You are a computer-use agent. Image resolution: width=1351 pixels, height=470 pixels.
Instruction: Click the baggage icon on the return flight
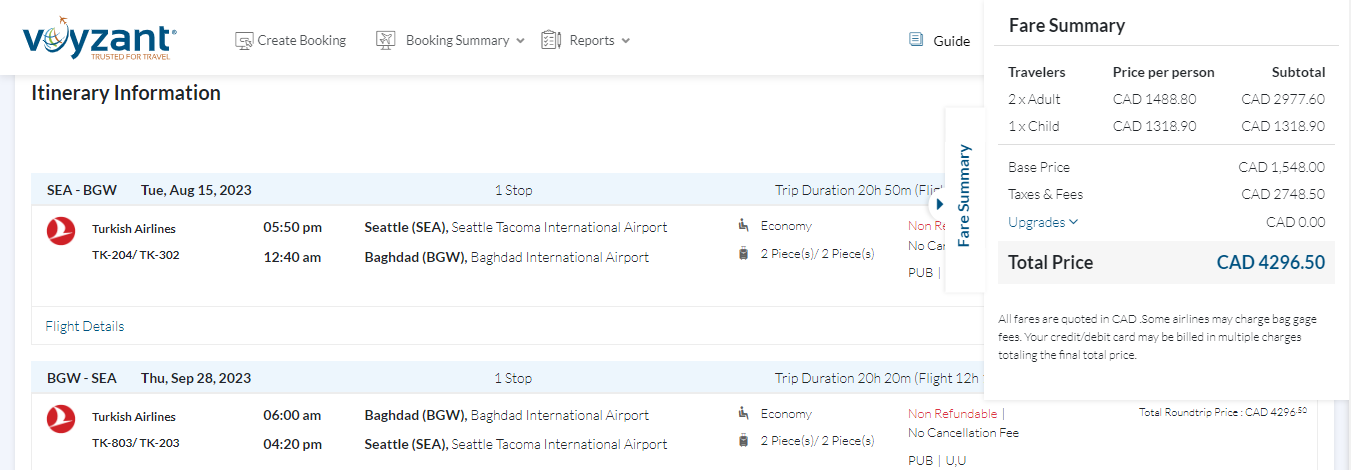click(x=743, y=440)
